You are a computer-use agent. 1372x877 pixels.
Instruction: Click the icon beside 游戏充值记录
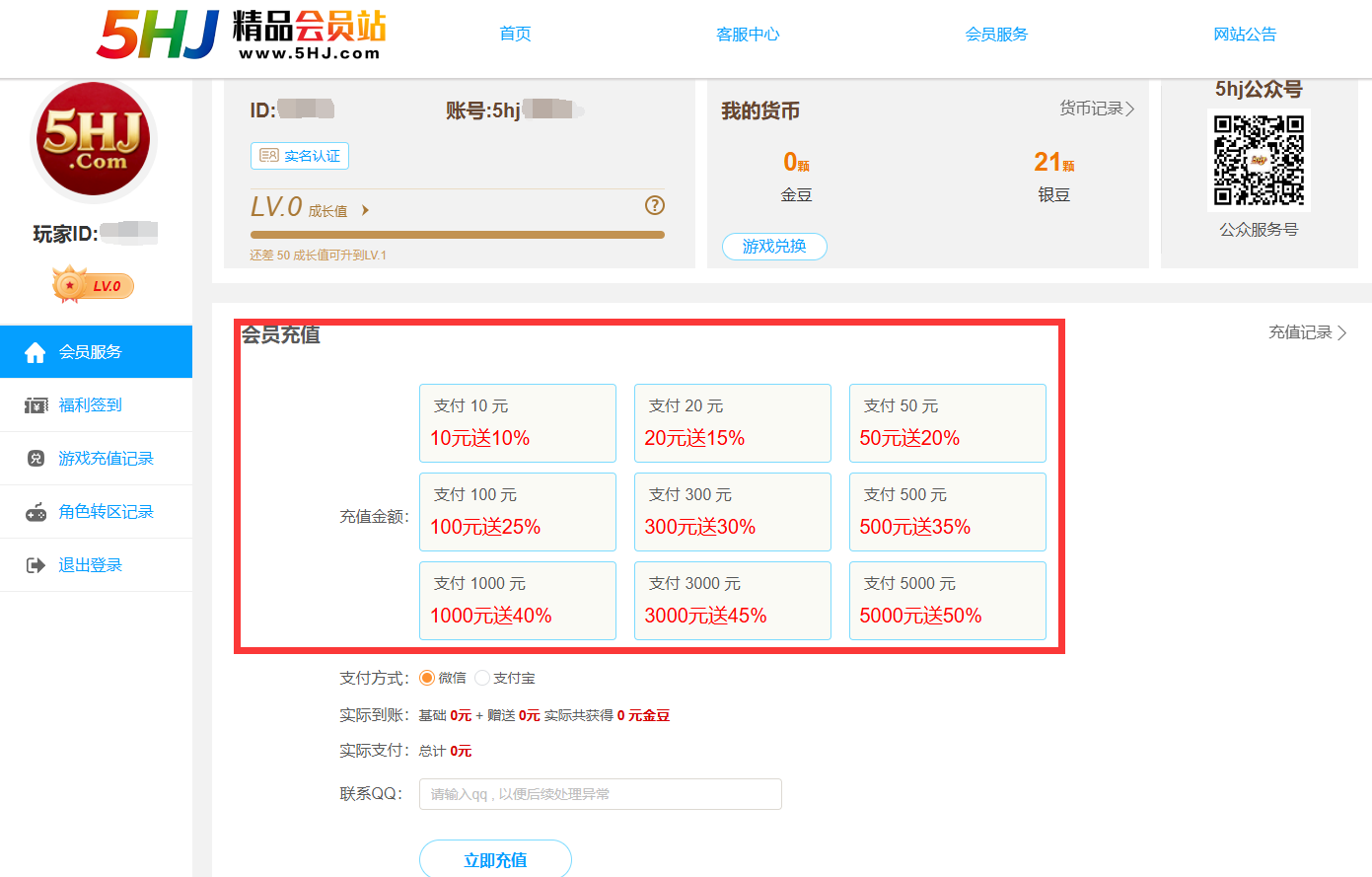[36, 459]
